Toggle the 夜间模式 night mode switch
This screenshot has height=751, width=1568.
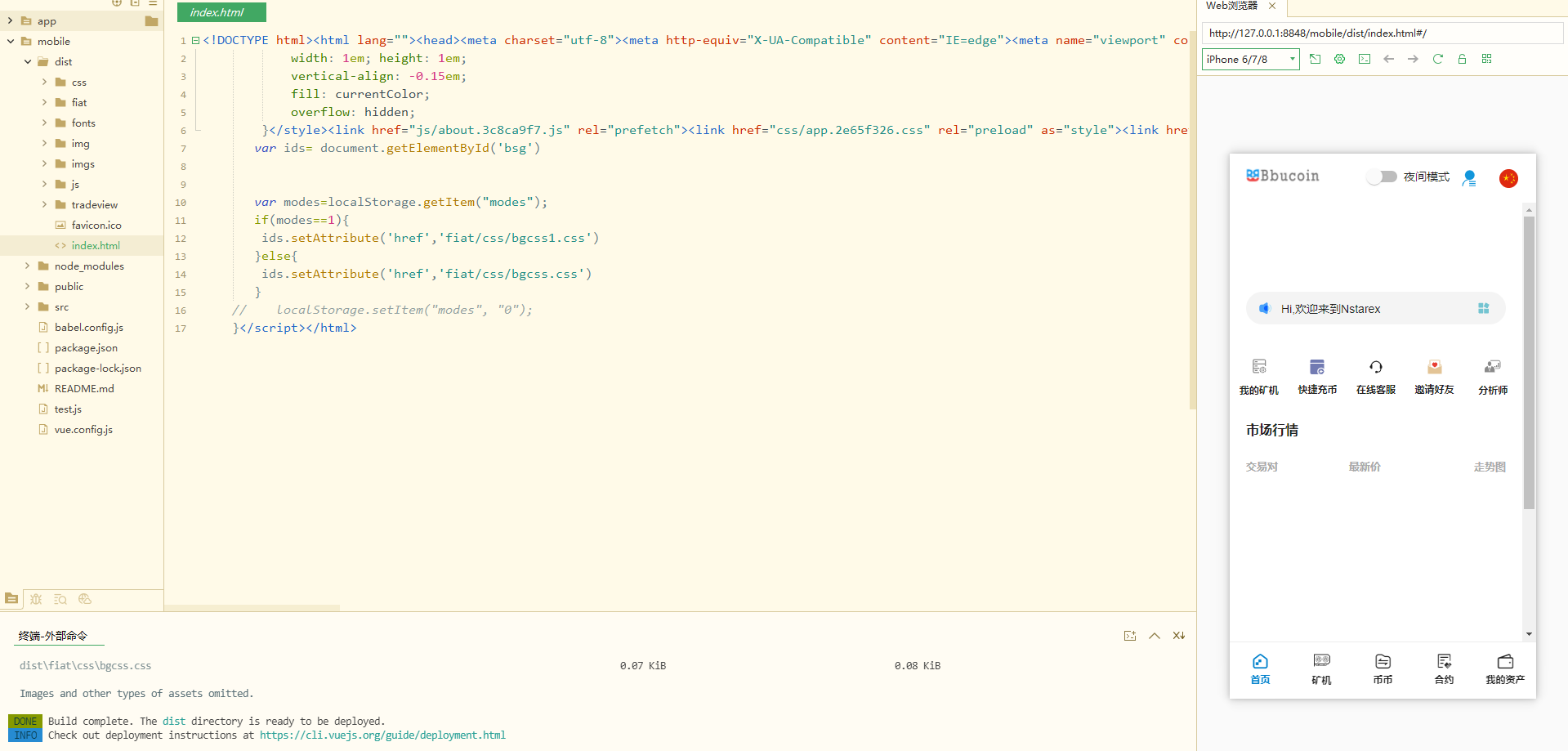click(1382, 177)
